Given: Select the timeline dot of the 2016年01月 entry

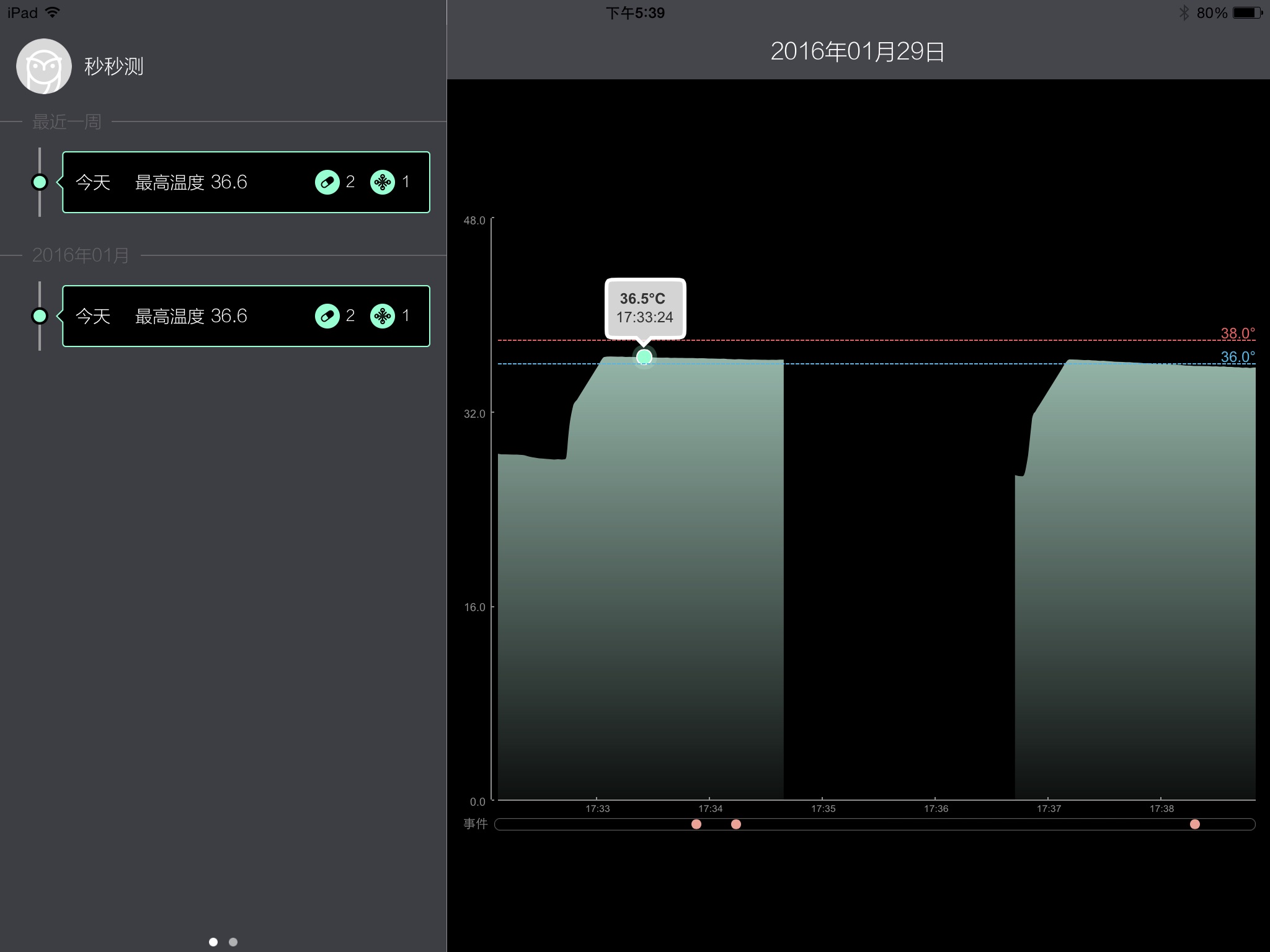Looking at the screenshot, I should tap(40, 316).
